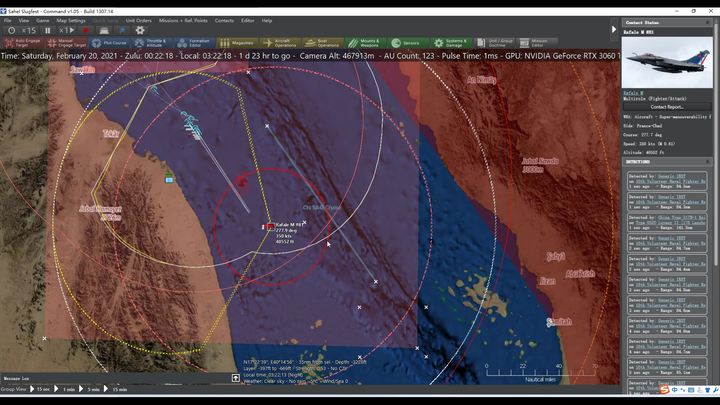The width and height of the screenshot is (720, 405).
Task: Click the Rafale M aircraft photo
Action: [667, 62]
